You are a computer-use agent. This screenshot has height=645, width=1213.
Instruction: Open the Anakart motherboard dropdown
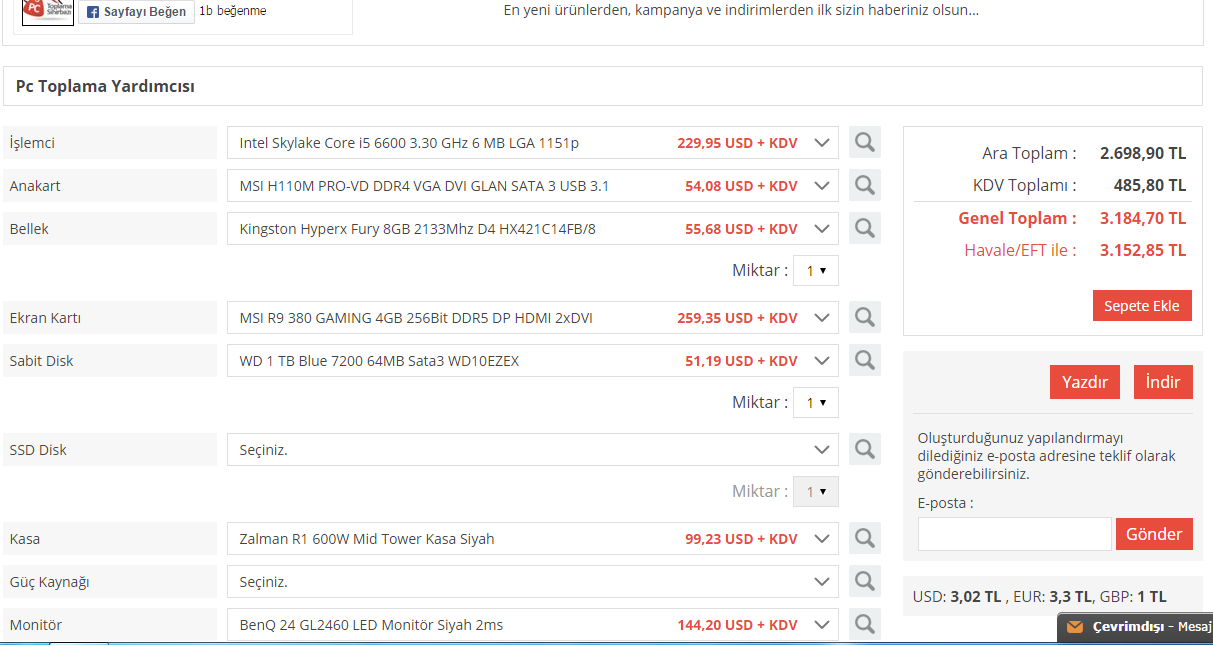click(533, 186)
